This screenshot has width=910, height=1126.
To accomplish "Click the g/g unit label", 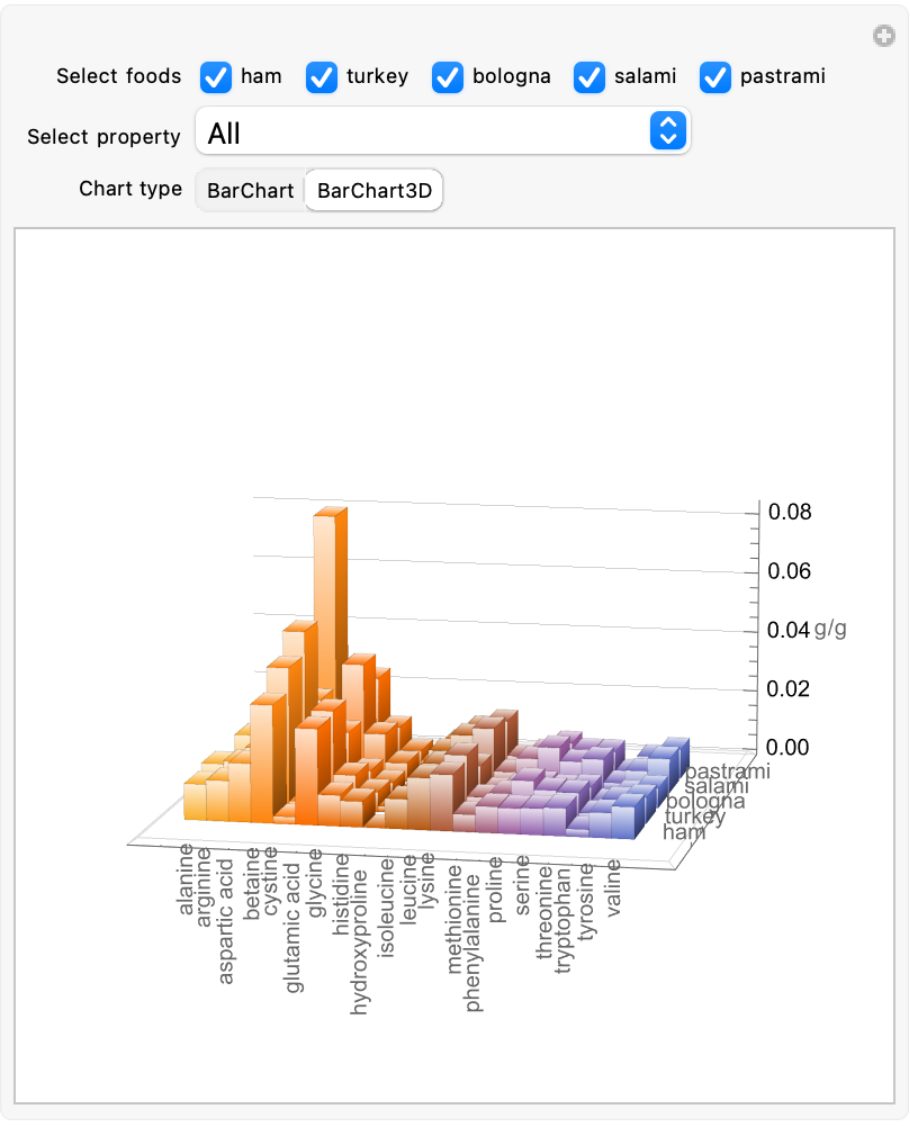I will coord(831,630).
